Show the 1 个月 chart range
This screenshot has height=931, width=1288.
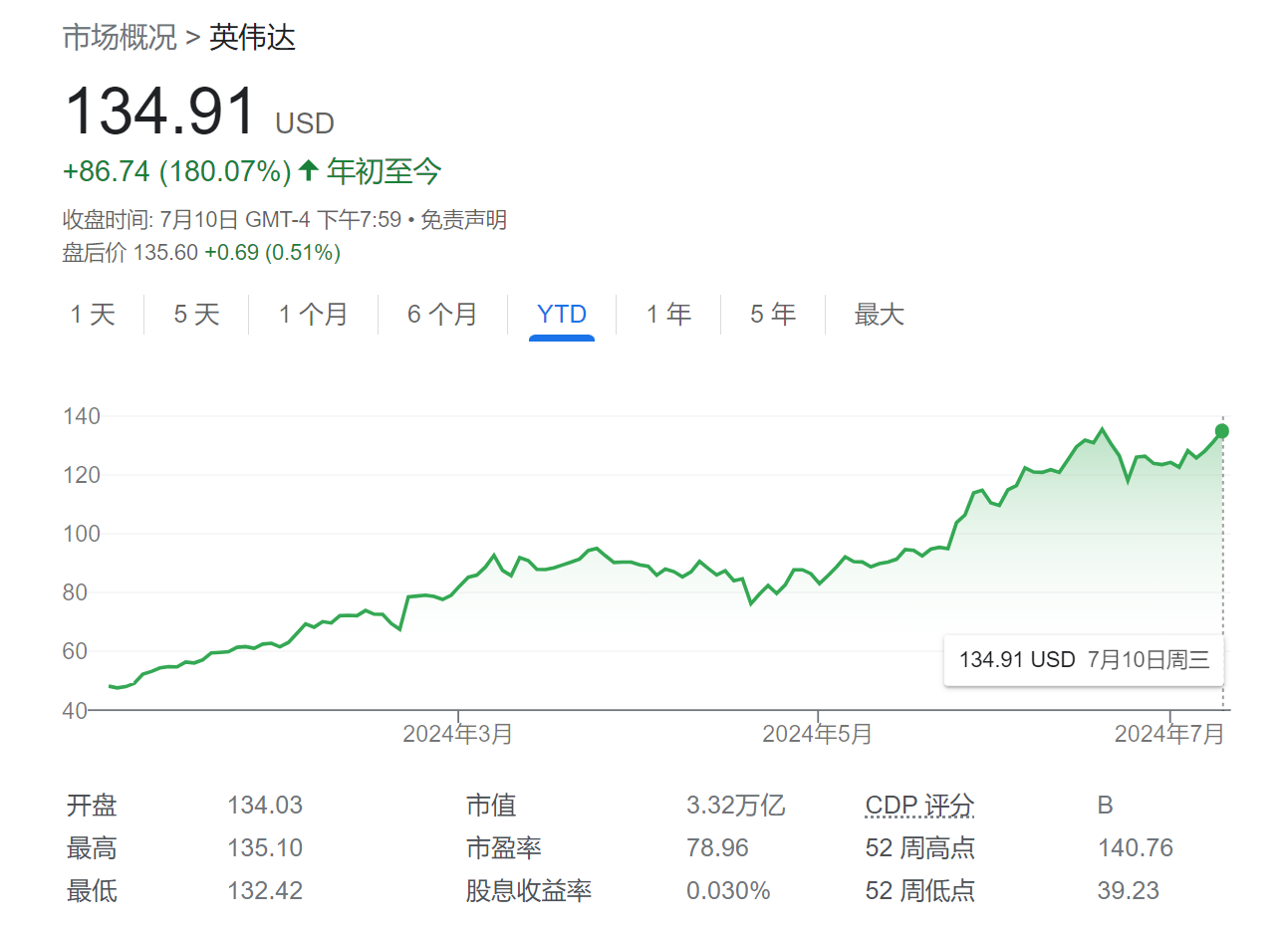pos(313,315)
